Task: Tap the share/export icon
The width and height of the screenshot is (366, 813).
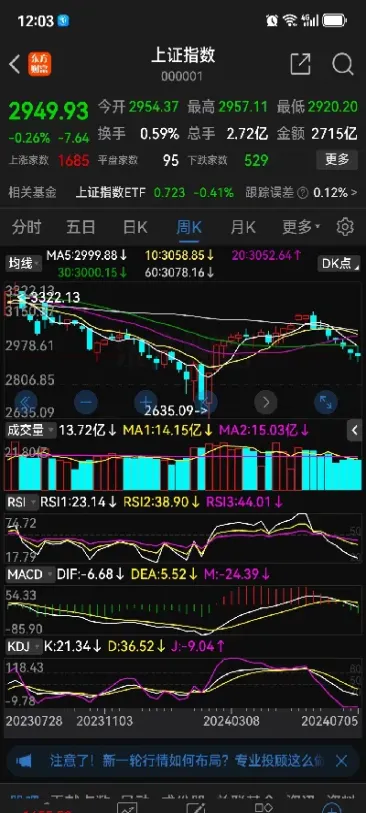Action: point(300,64)
